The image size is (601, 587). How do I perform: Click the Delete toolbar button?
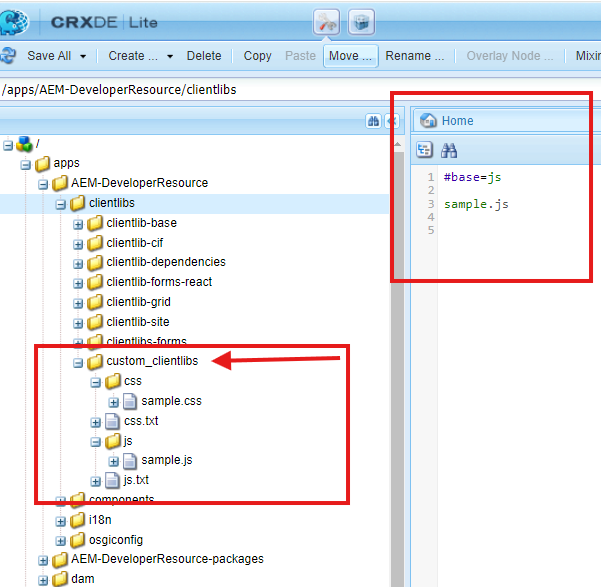(204, 56)
